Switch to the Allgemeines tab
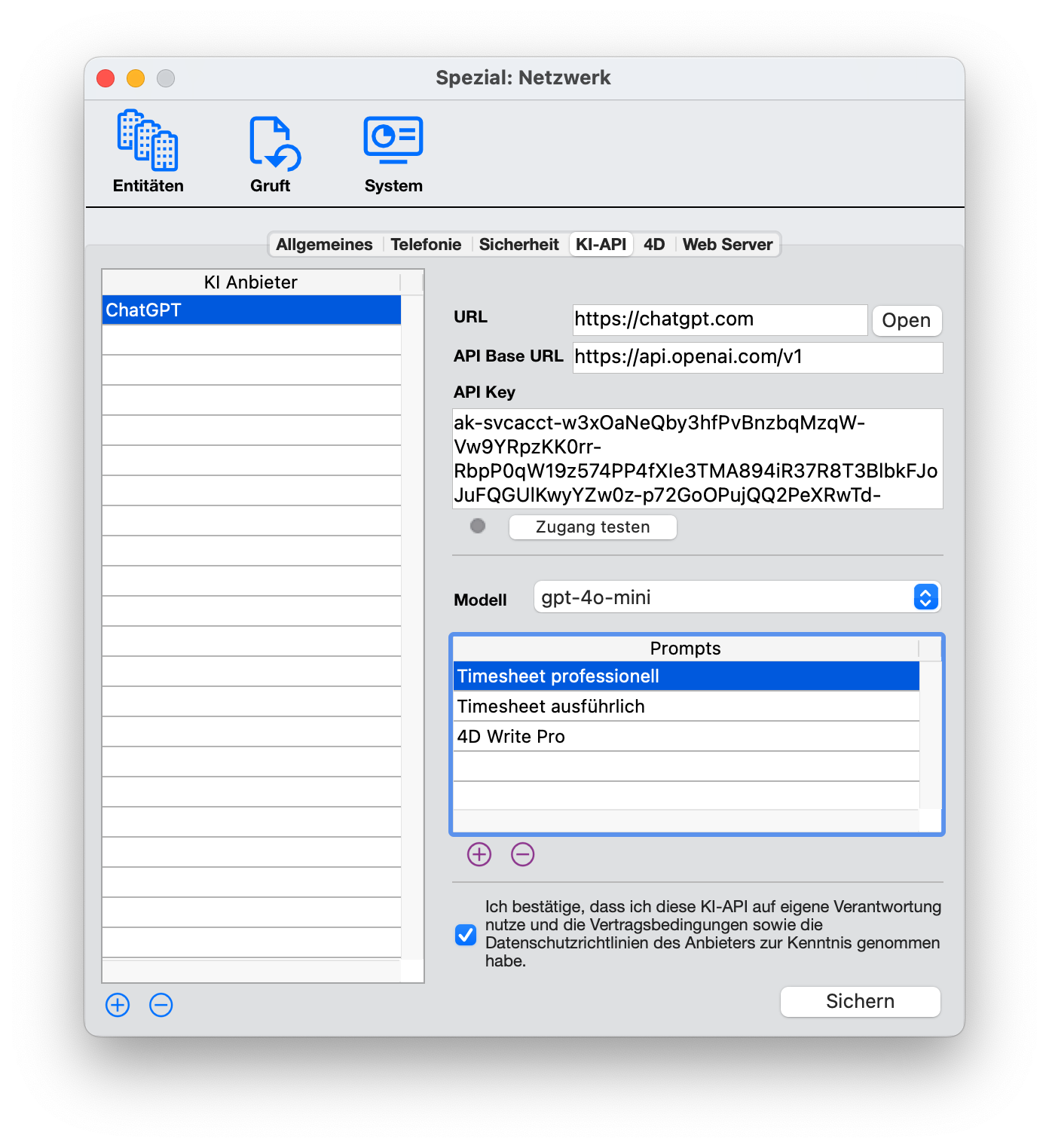Viewport: 1049px width, 1148px height. click(x=324, y=244)
